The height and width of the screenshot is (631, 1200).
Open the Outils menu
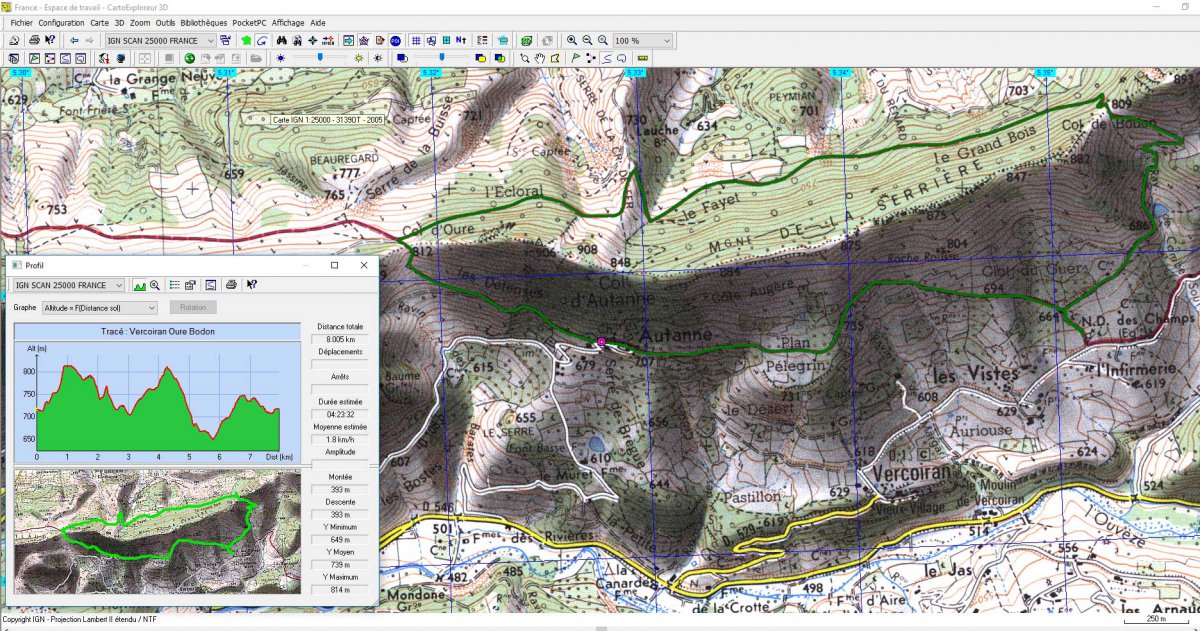(x=166, y=22)
